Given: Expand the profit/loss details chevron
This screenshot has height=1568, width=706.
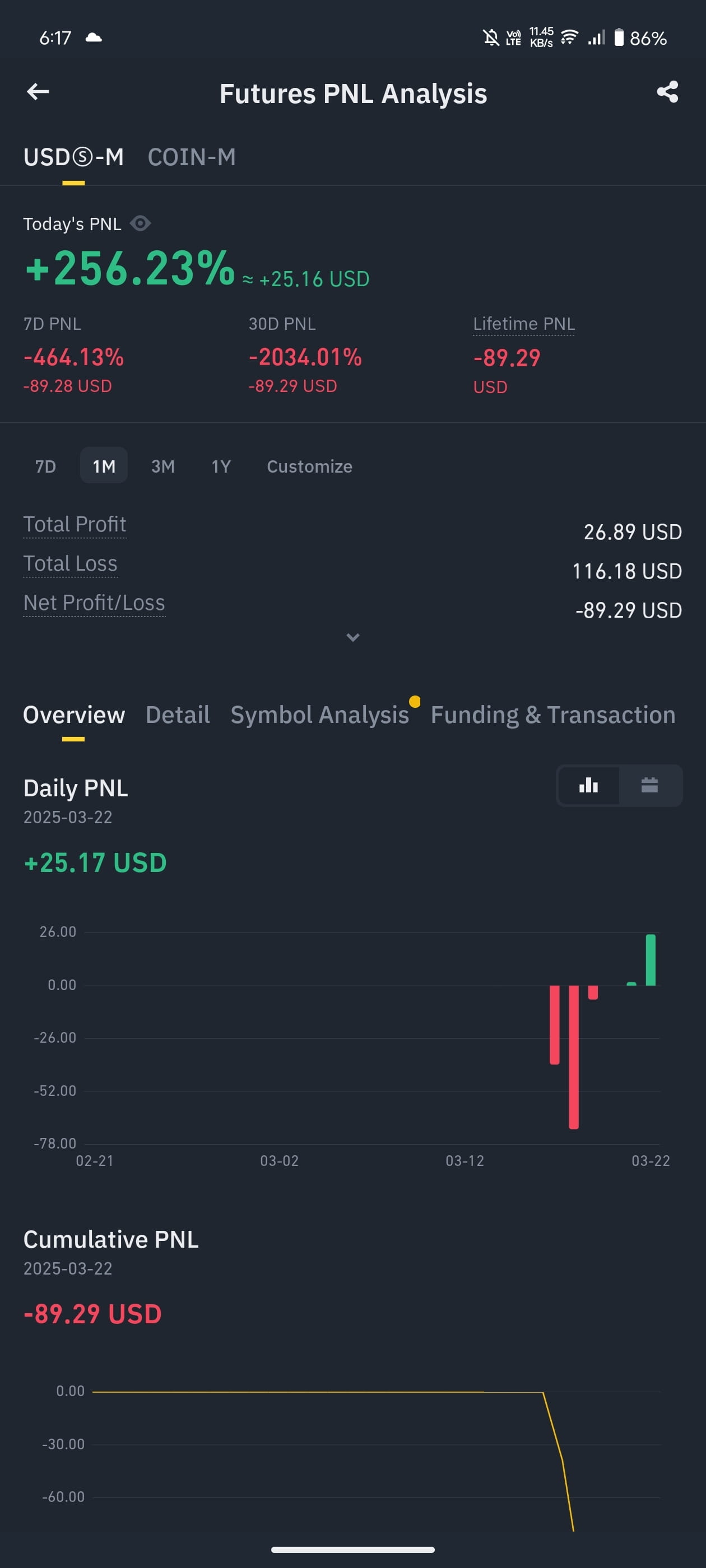Looking at the screenshot, I should click(x=352, y=637).
